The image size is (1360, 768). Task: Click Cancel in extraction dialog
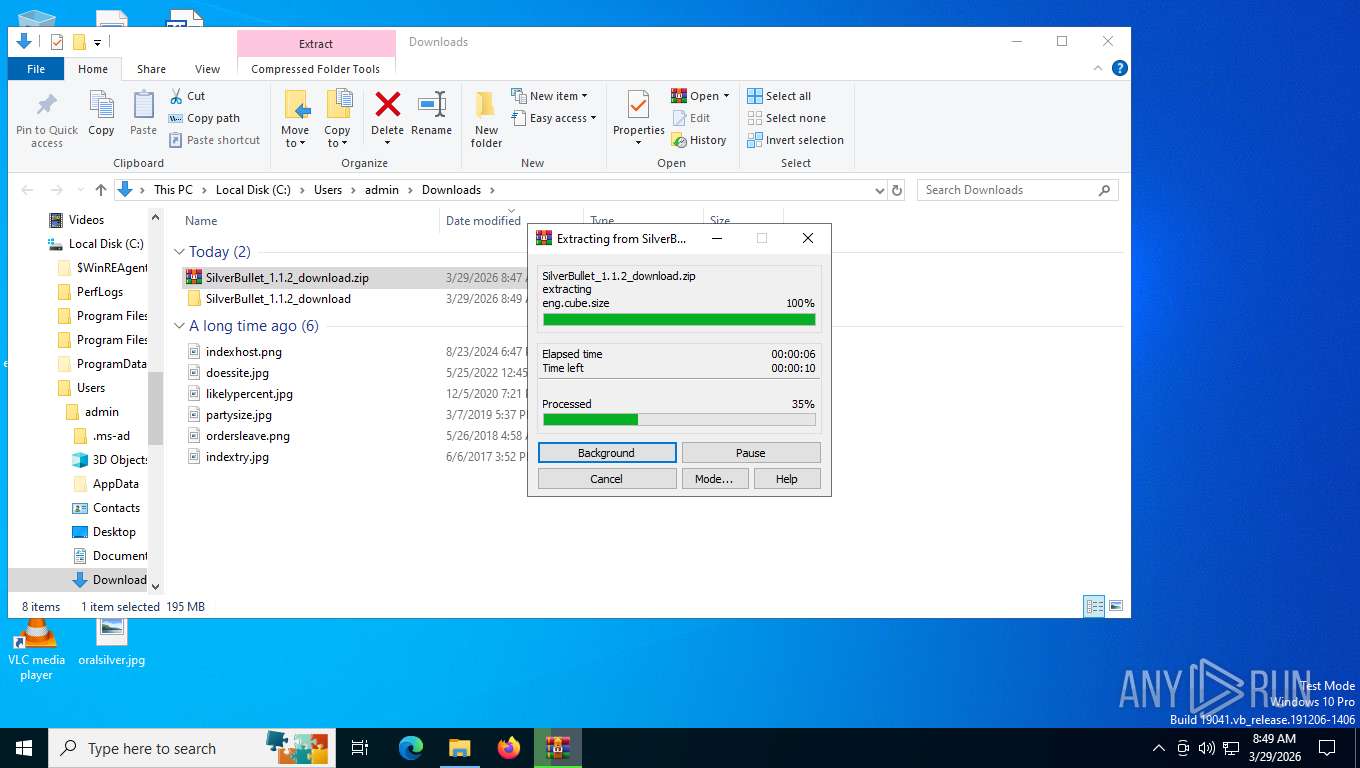606,479
